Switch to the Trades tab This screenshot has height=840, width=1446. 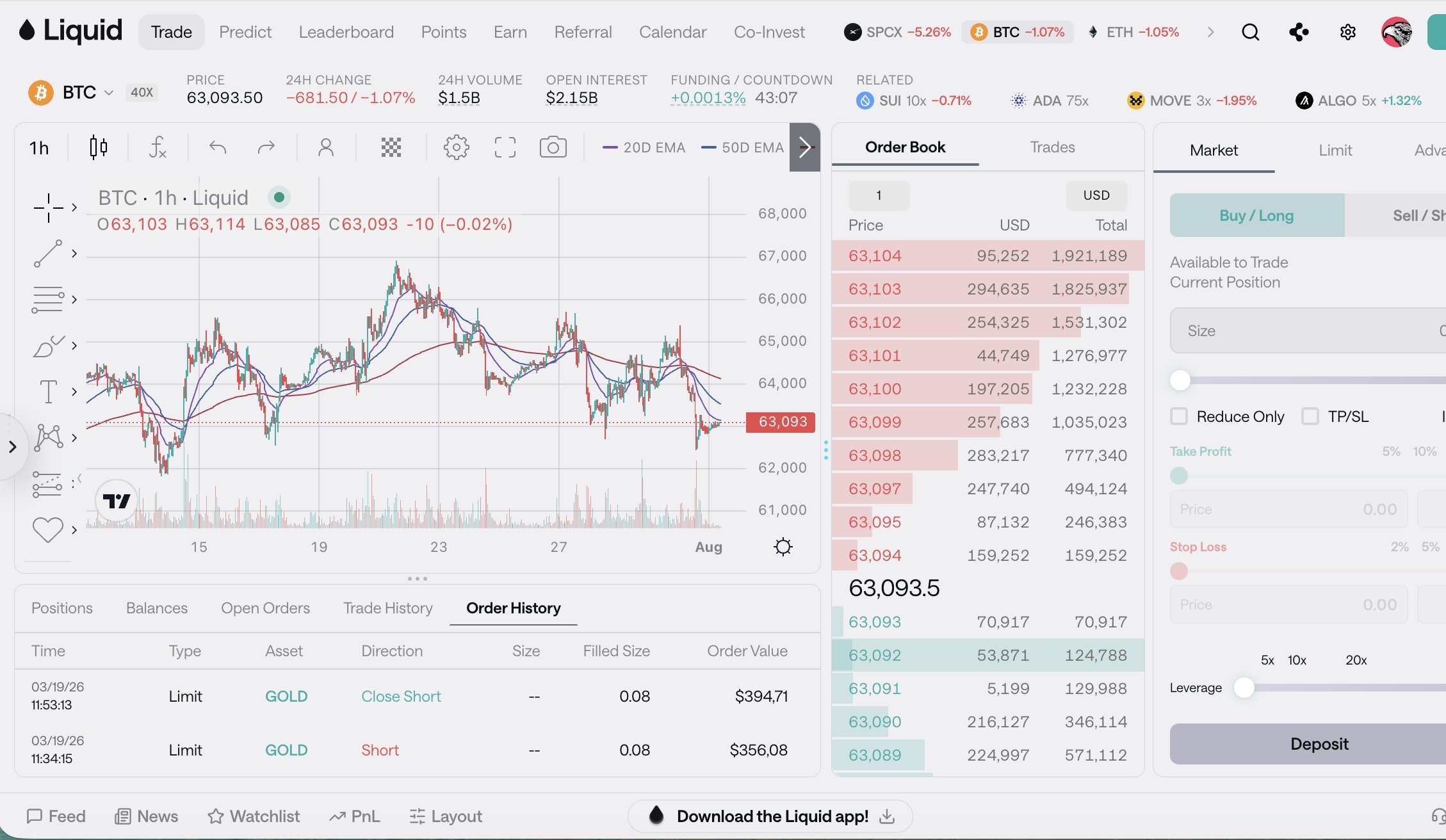click(1052, 147)
